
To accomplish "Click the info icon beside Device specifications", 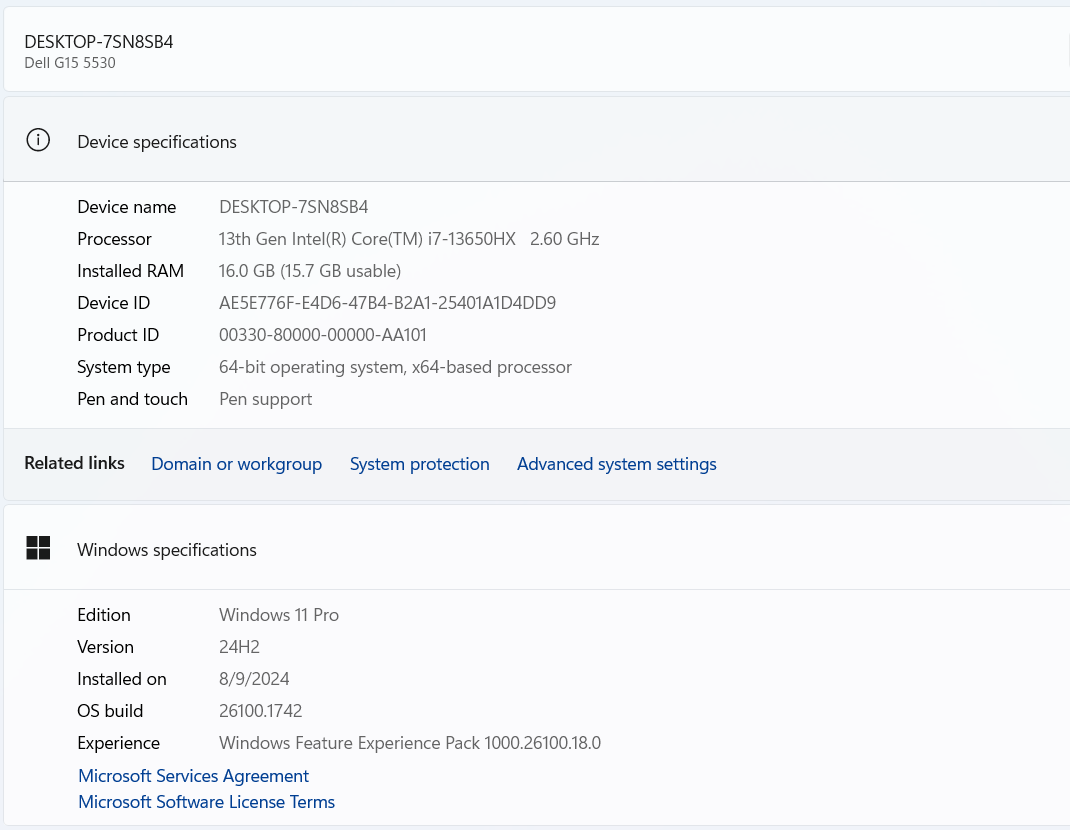I will (38, 141).
